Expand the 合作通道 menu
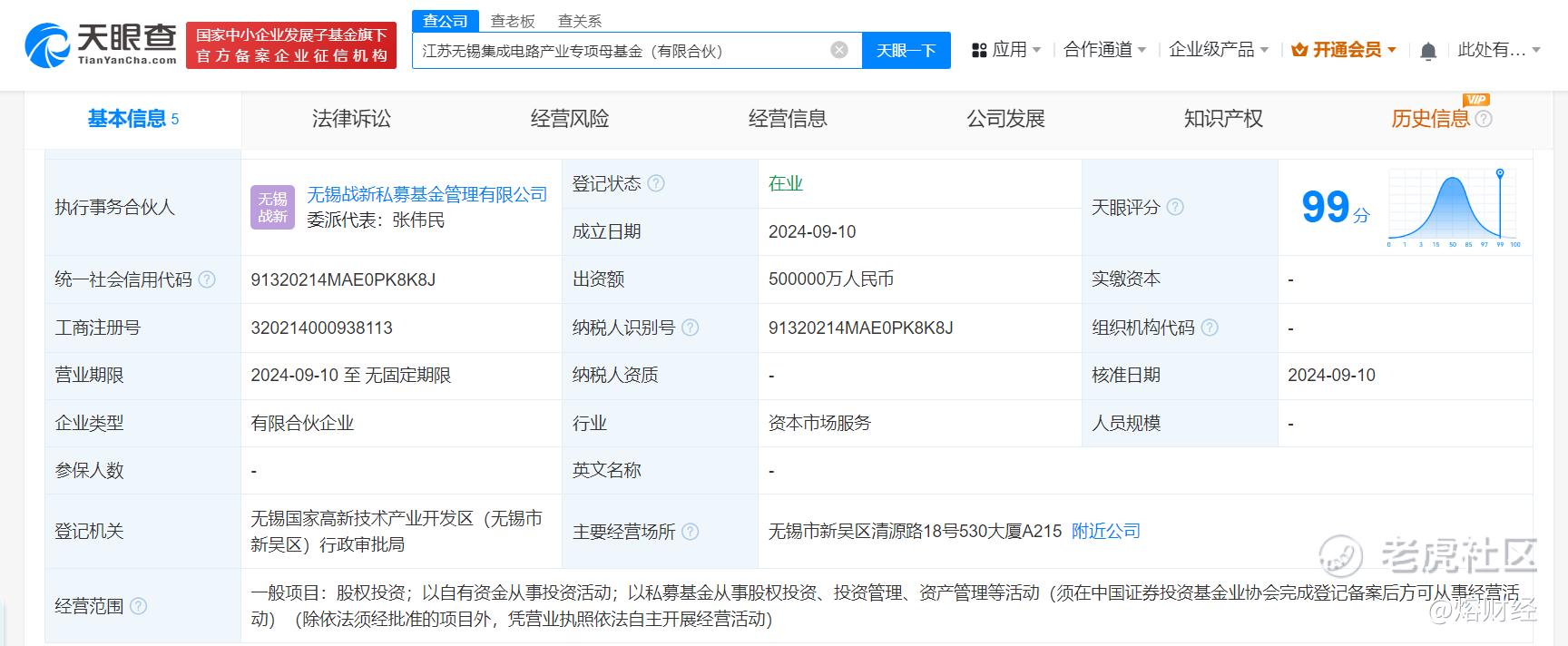The height and width of the screenshot is (646, 1568). [1104, 50]
